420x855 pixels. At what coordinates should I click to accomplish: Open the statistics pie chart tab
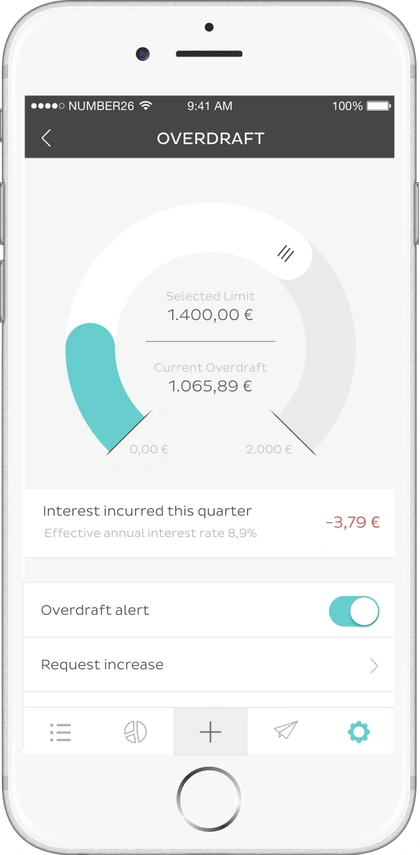pos(135,732)
